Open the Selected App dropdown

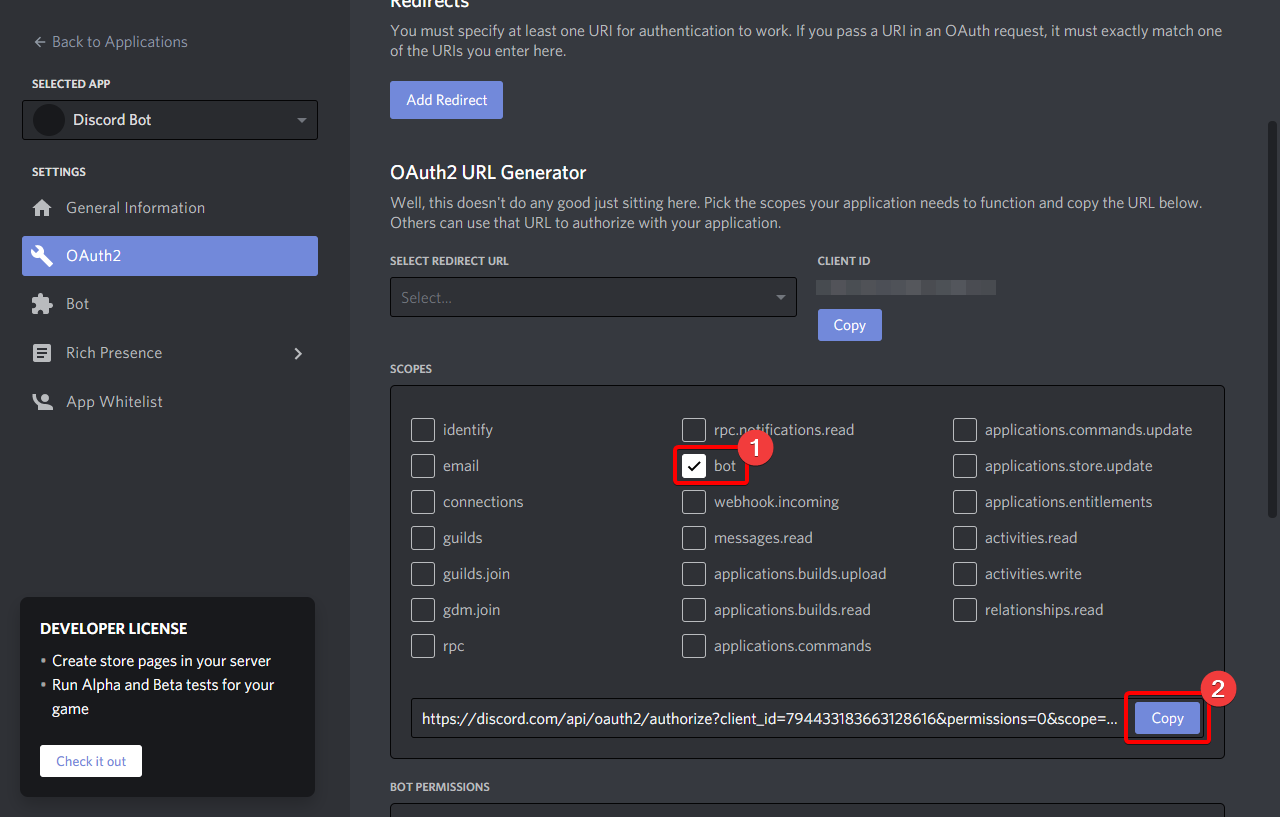(x=170, y=120)
